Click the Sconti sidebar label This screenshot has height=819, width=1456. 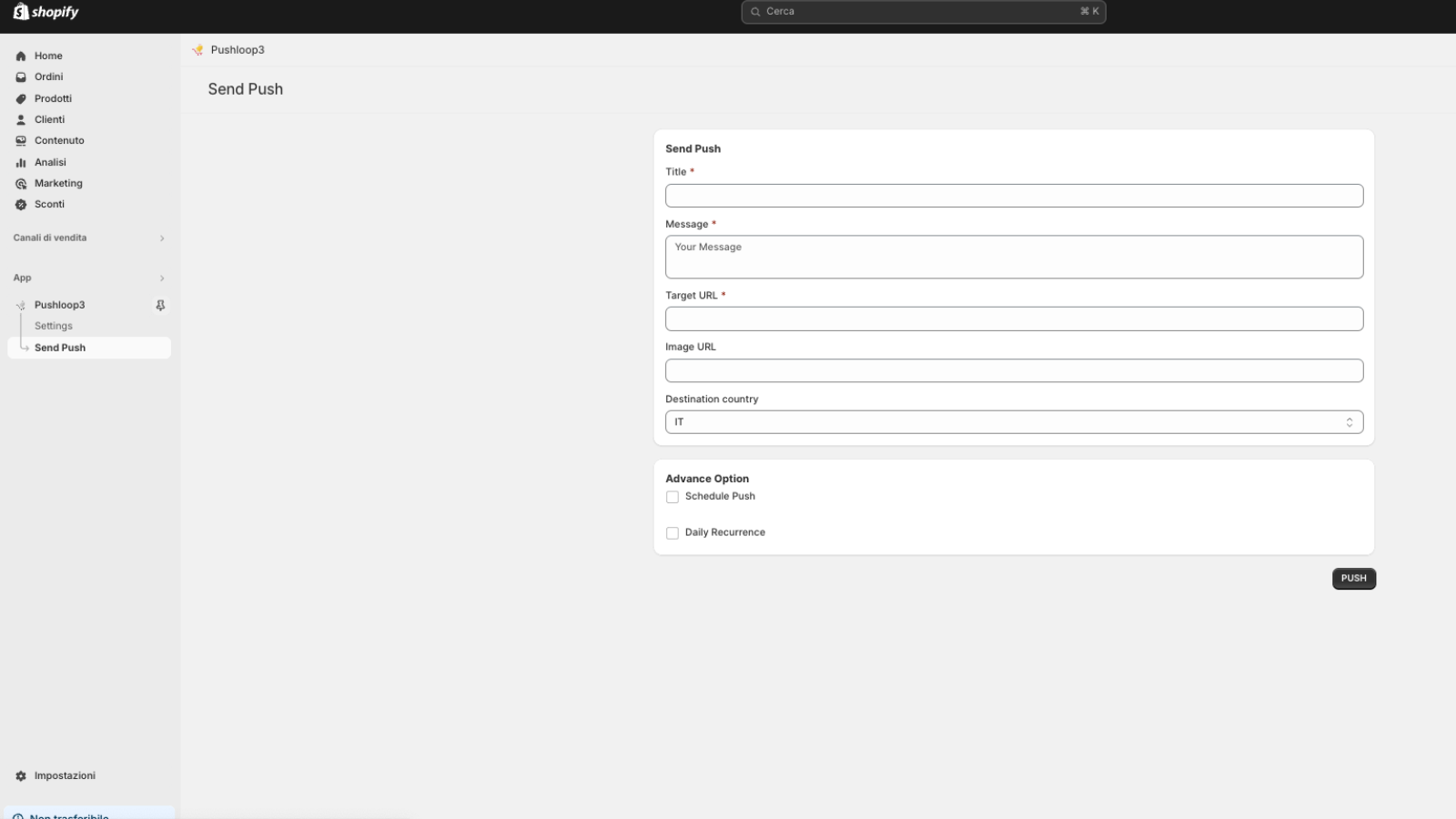pyautogui.click(x=49, y=205)
